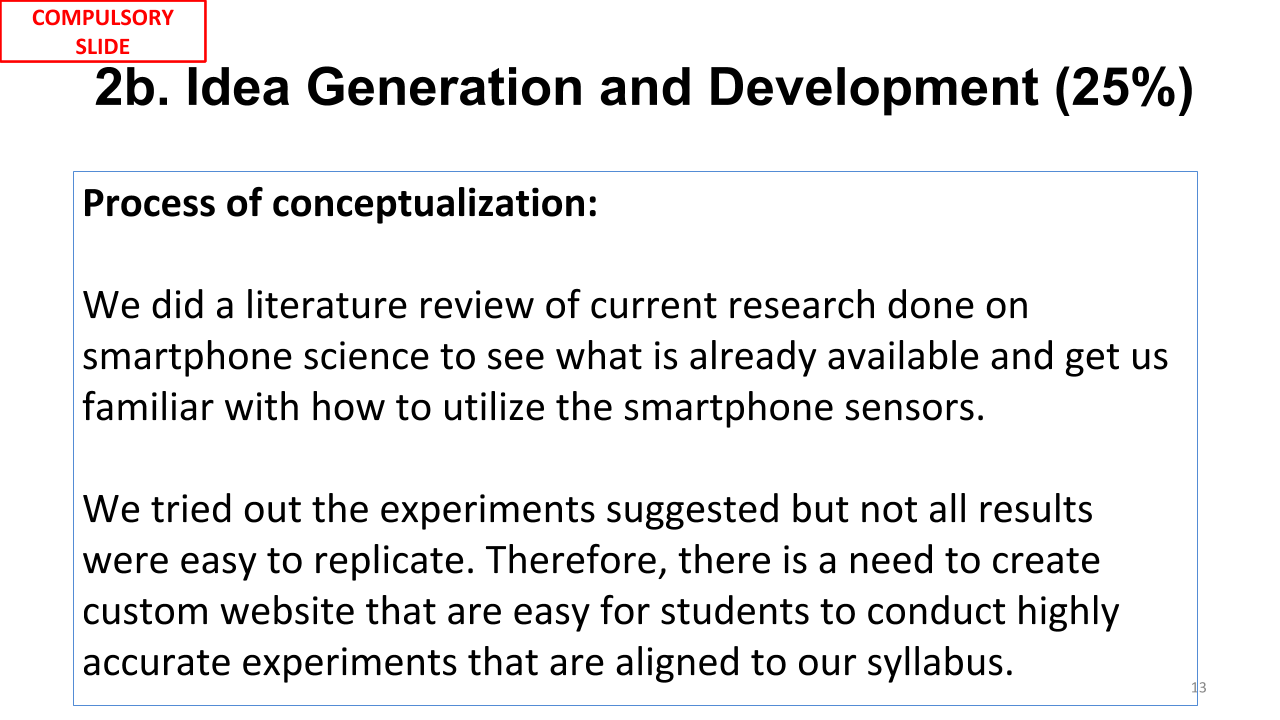The width and height of the screenshot is (1280, 720).
Task: Click the 'Process of conceptualization:' heading
Action: tap(340, 204)
